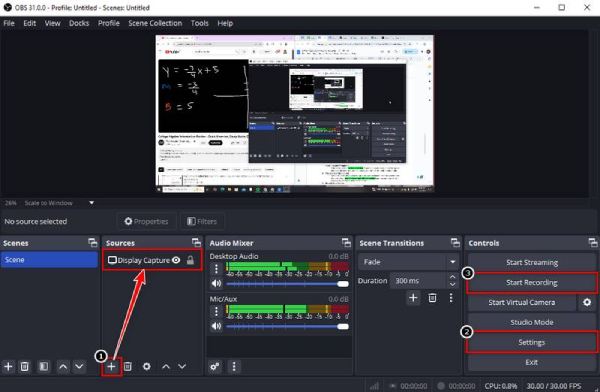Image resolution: width=600 pixels, height=392 pixels.
Task: Click the Start Recording button
Action: click(x=532, y=283)
